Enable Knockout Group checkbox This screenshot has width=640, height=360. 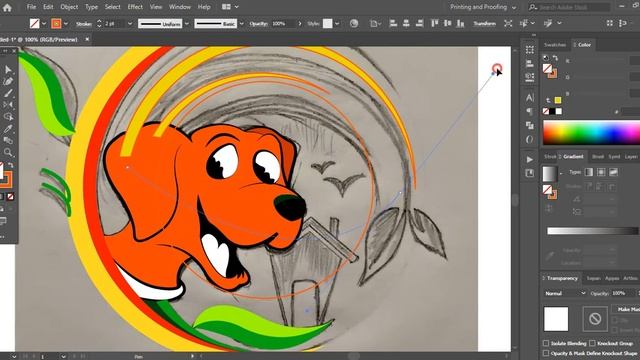(x=592, y=343)
